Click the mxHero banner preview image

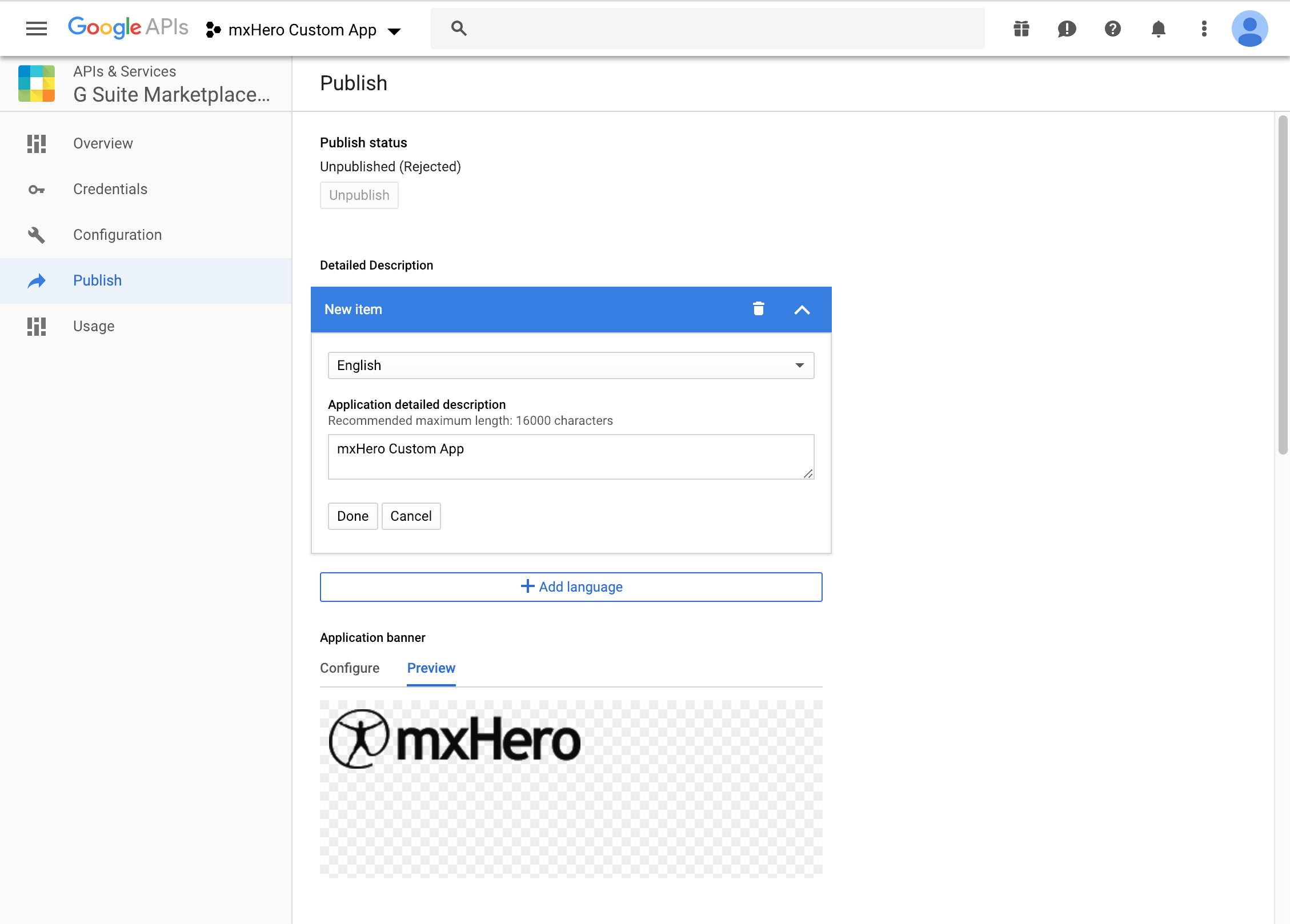[x=571, y=789]
